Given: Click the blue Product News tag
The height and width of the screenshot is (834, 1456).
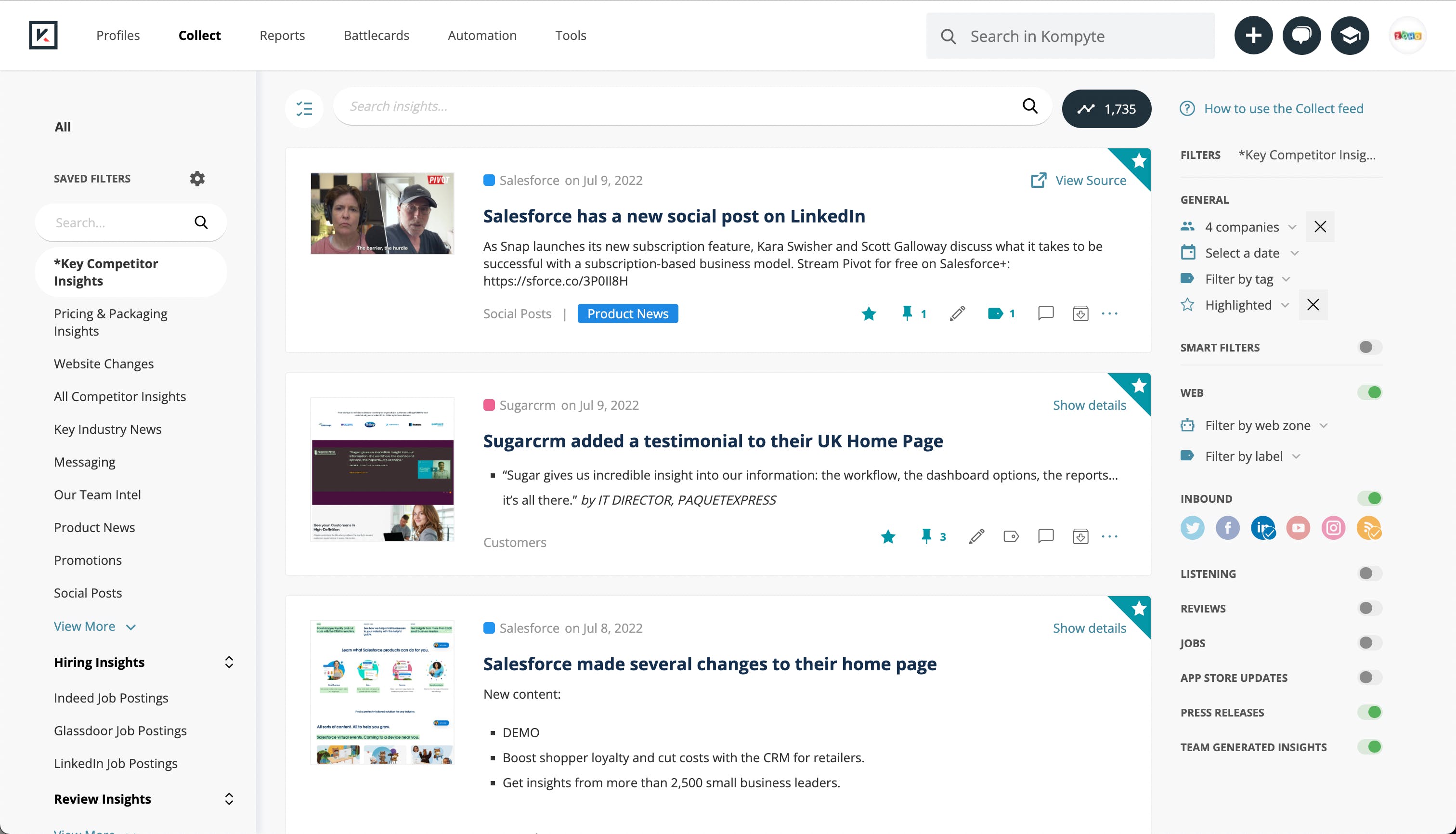Looking at the screenshot, I should click(627, 313).
